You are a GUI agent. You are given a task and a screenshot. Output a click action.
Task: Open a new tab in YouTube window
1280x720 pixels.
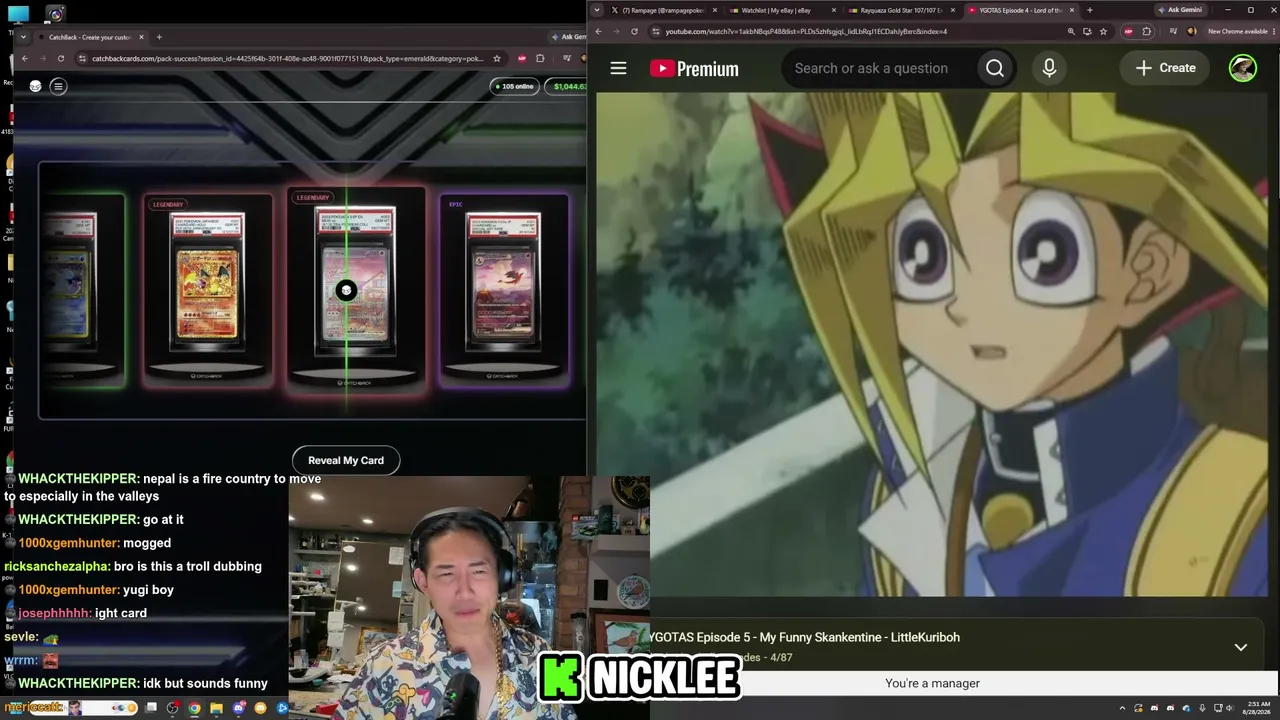tap(1089, 10)
